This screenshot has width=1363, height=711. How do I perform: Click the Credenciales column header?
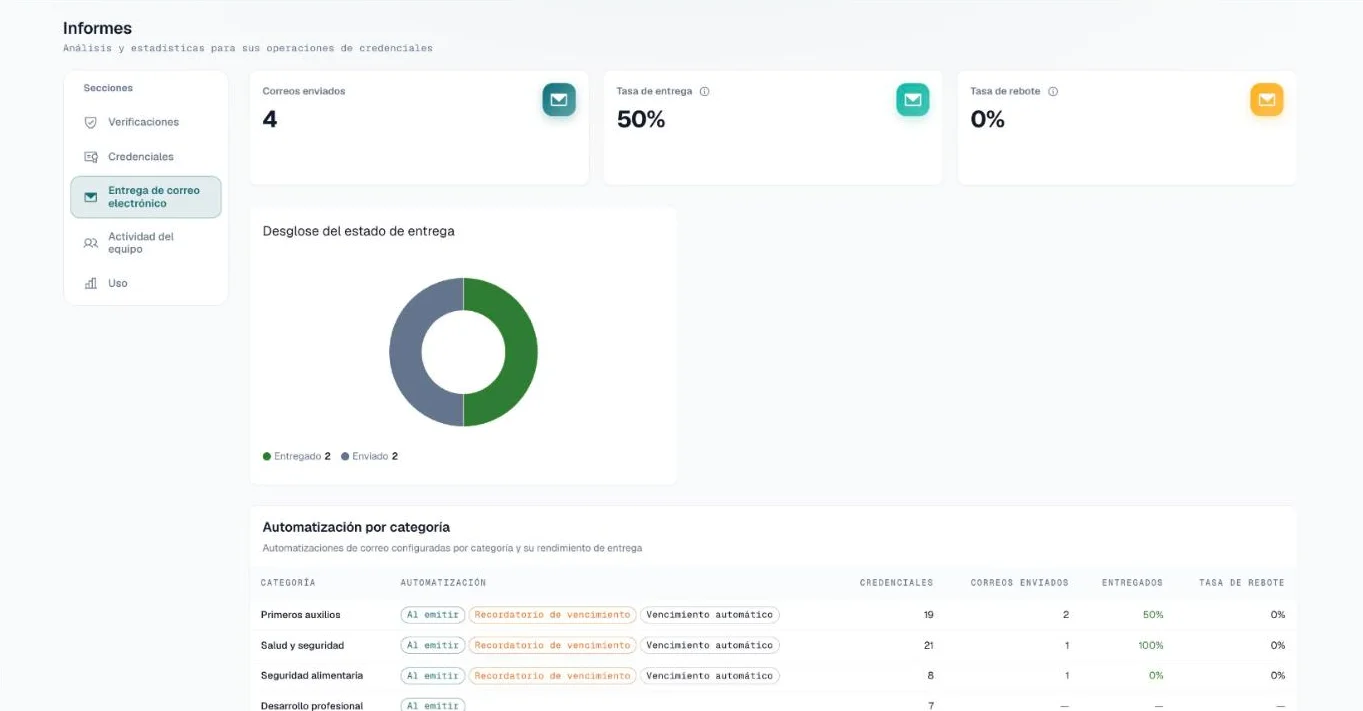(896, 582)
